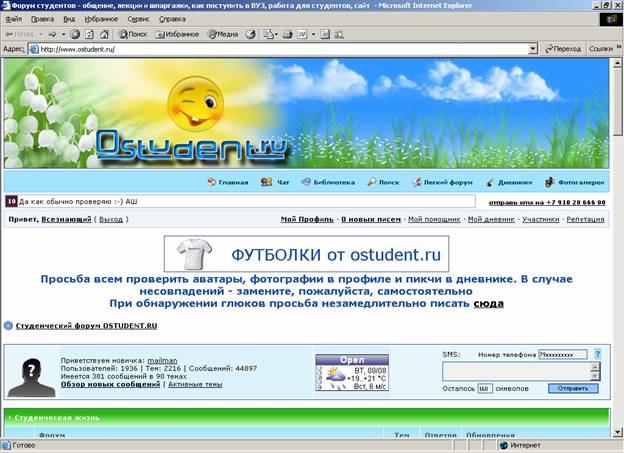
Task: Open the Библиотека site navigation link
Action: pyautogui.click(x=328, y=182)
